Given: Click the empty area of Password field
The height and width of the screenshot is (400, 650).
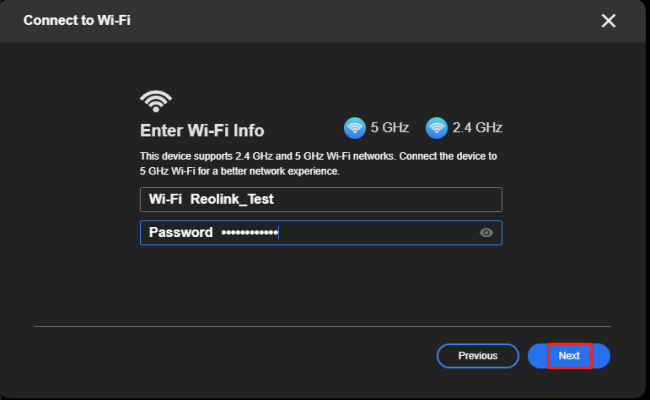Looking at the screenshot, I should (x=380, y=233).
